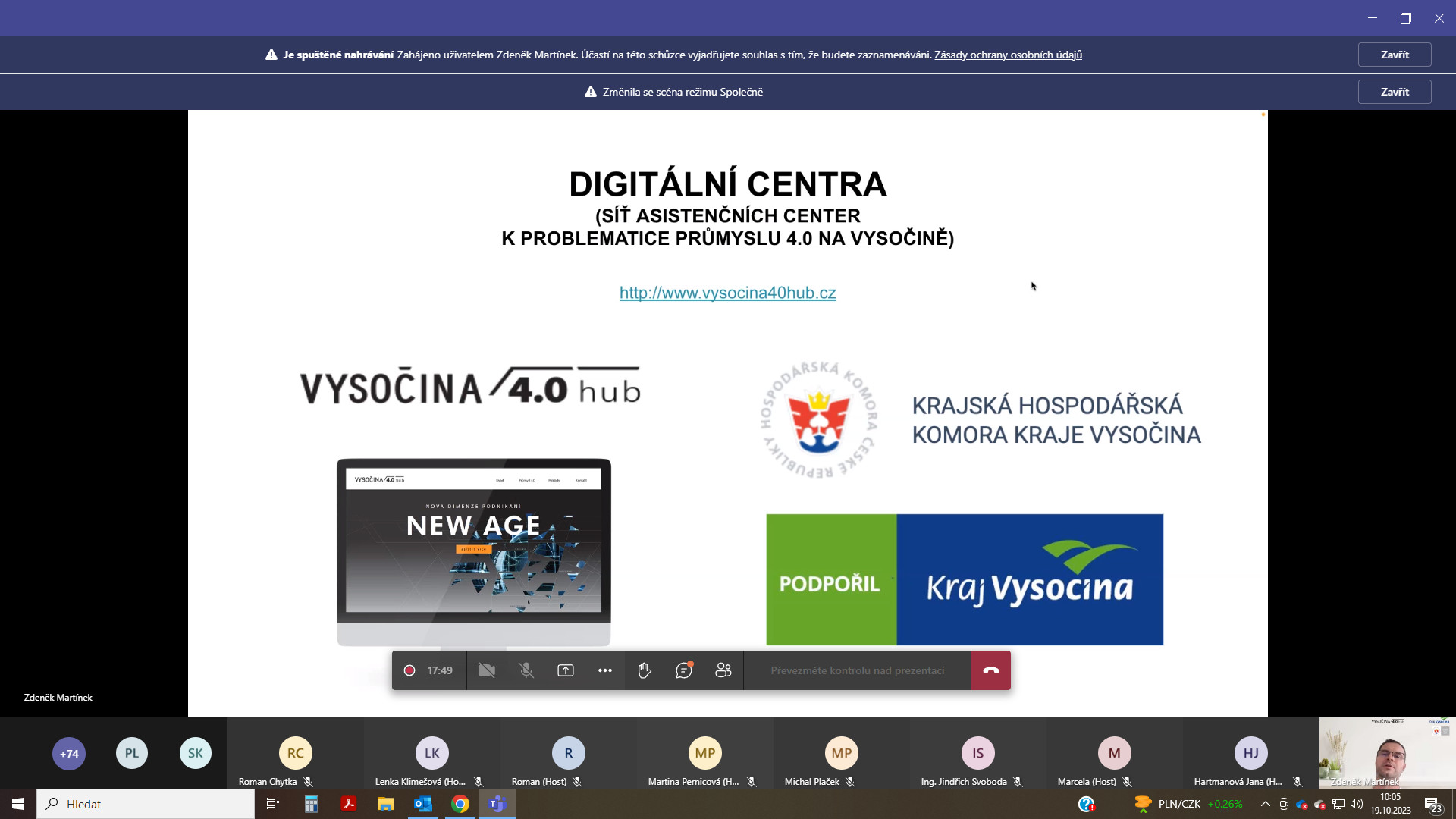Unmute the microphone in the meeting toolbar
Screen dimensions: 1456x819
[x=526, y=670]
